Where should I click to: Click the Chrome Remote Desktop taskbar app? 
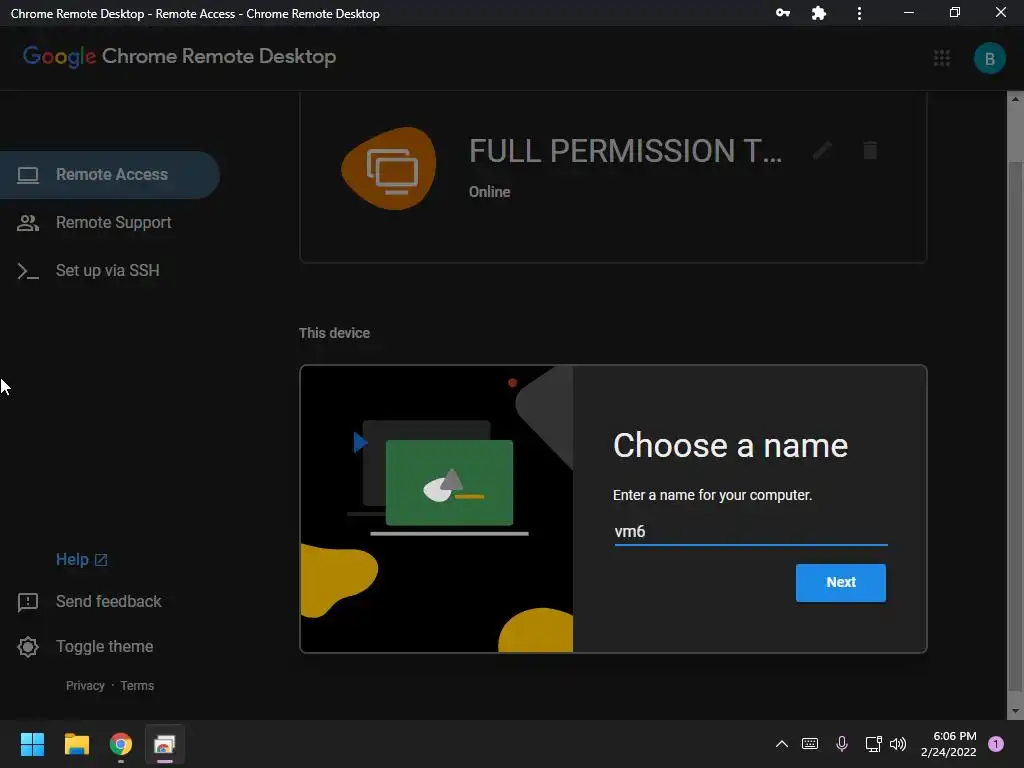[165, 744]
